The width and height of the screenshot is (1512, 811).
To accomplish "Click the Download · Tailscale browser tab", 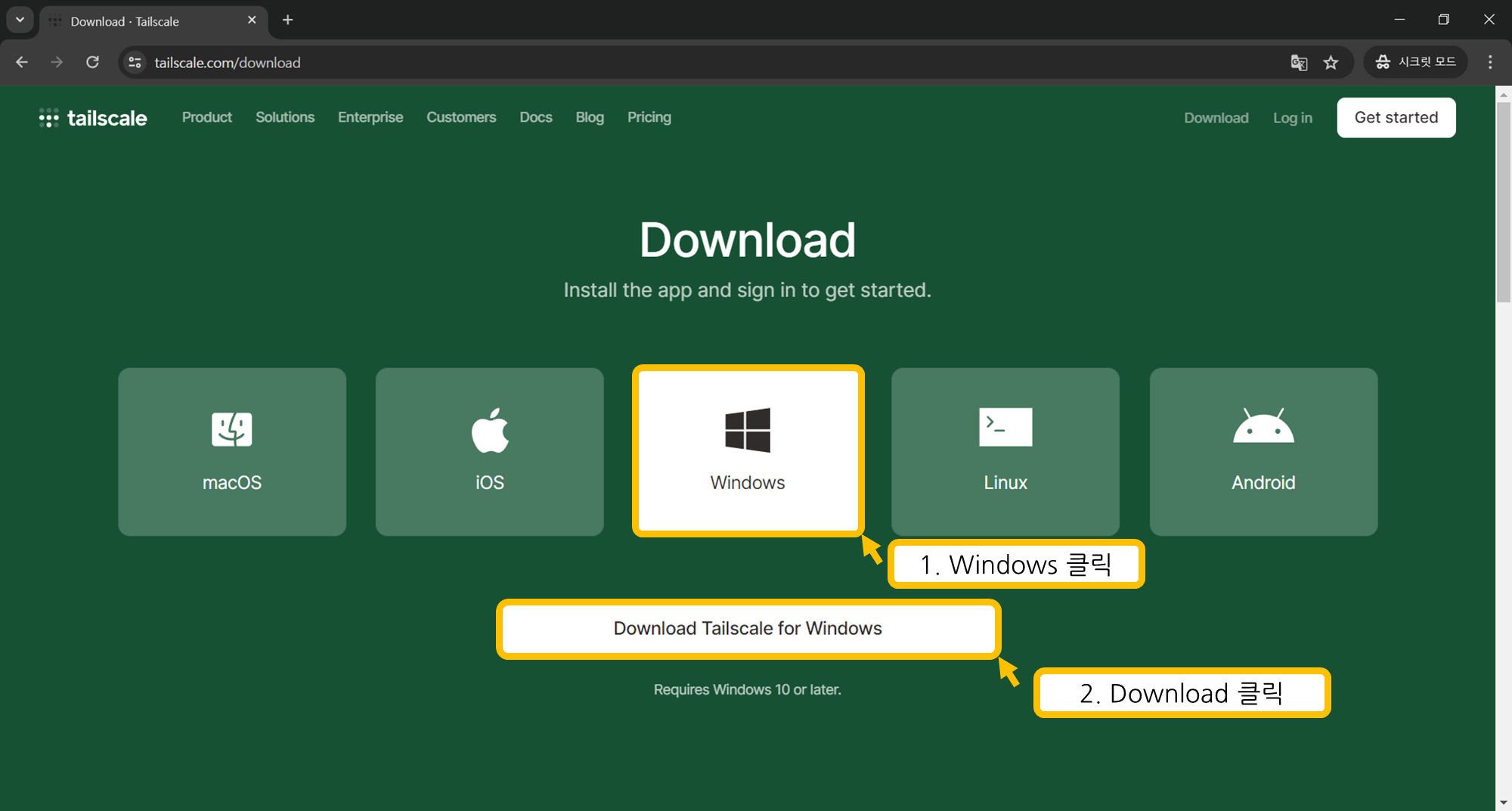I will pyautogui.click(x=153, y=21).
